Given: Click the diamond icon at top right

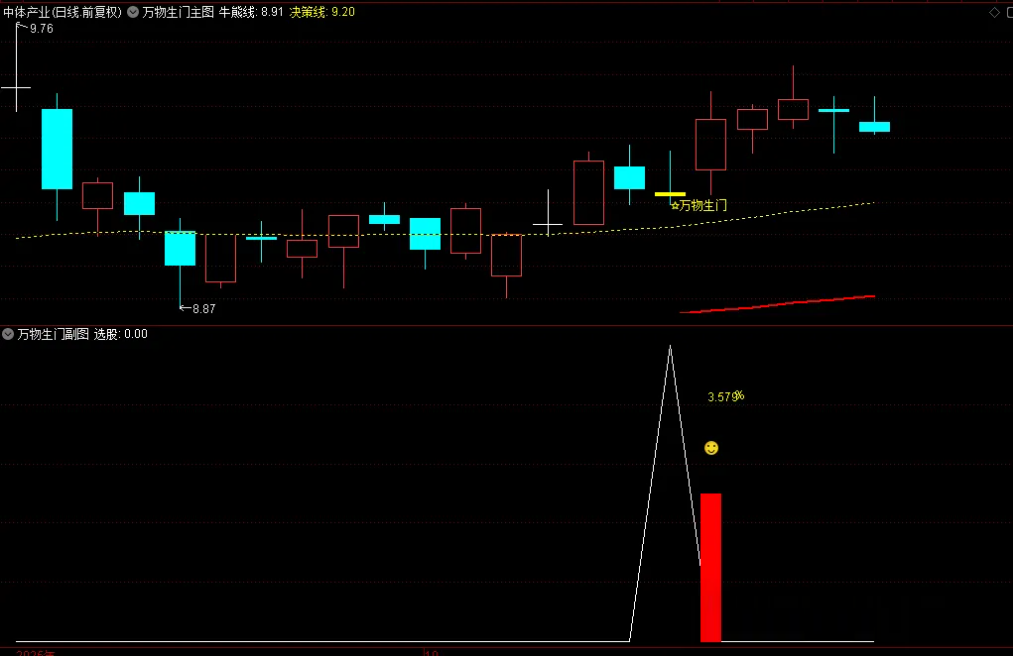Looking at the screenshot, I should (994, 13).
